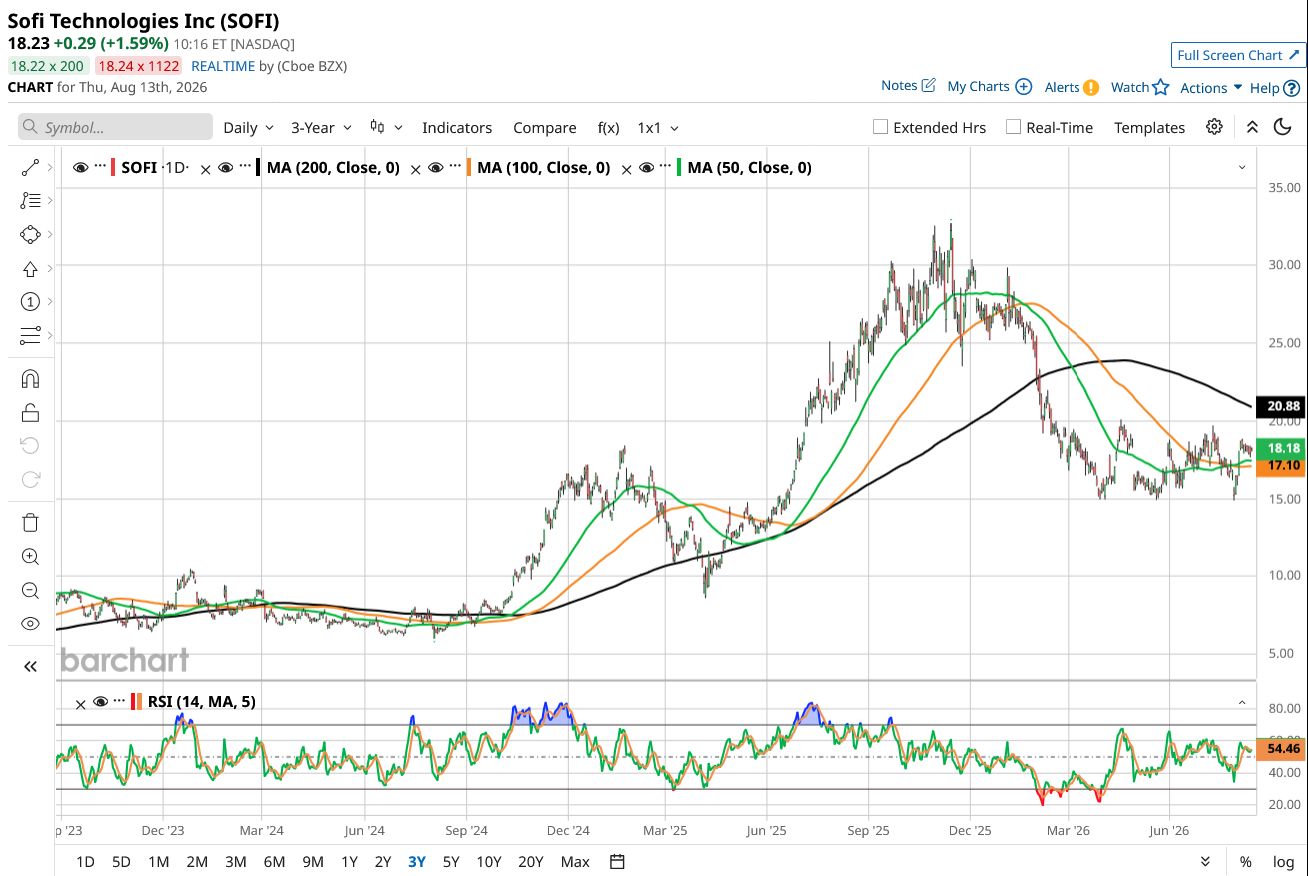Viewport: 1308px width, 876px height.
Task: Expand the RSI pane chevron
Action: pos(1243,702)
